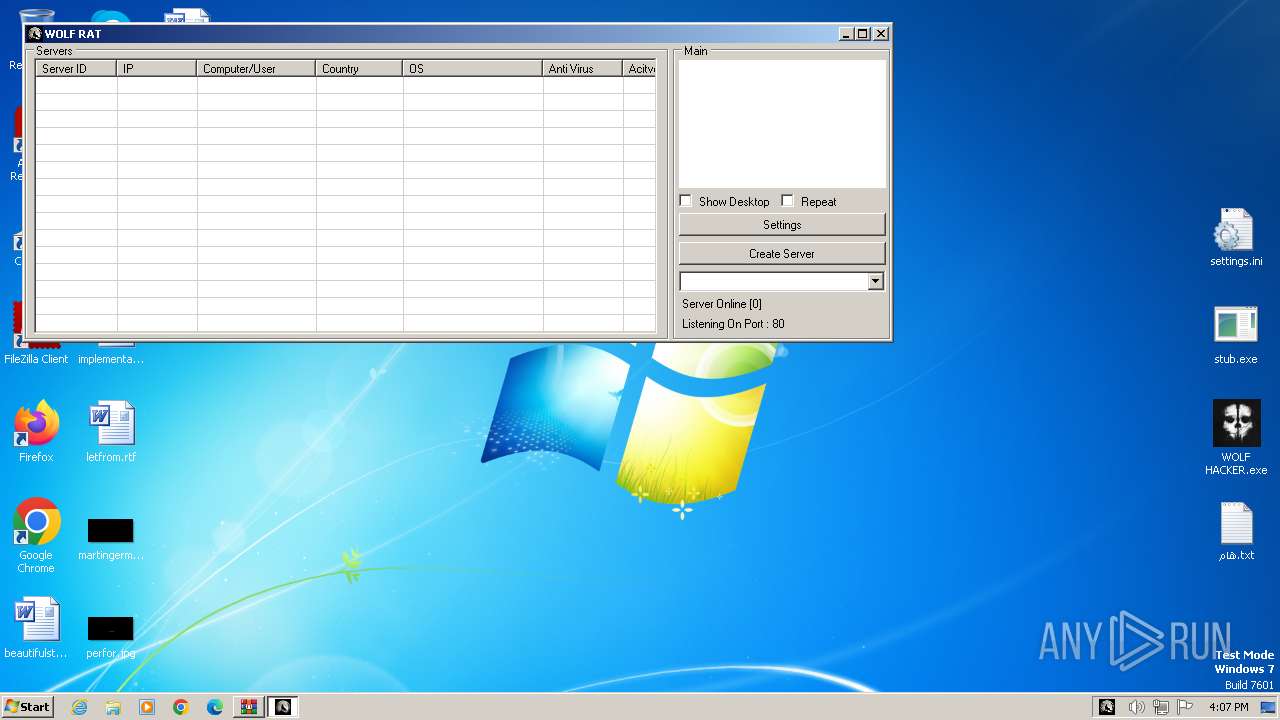Enable the Repeat checkbox

[x=788, y=201]
